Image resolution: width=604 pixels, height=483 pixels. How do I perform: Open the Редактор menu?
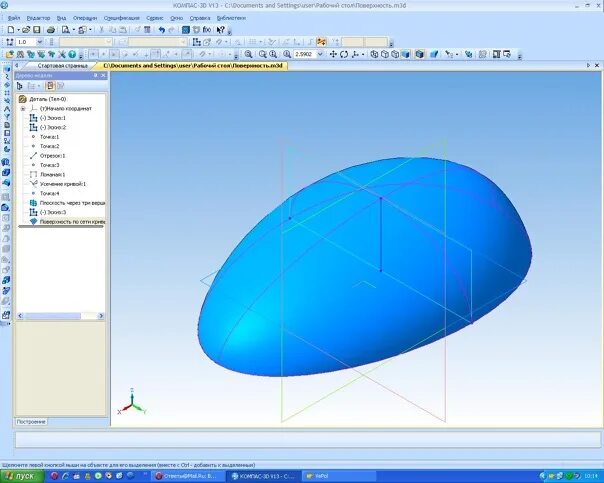coord(38,18)
